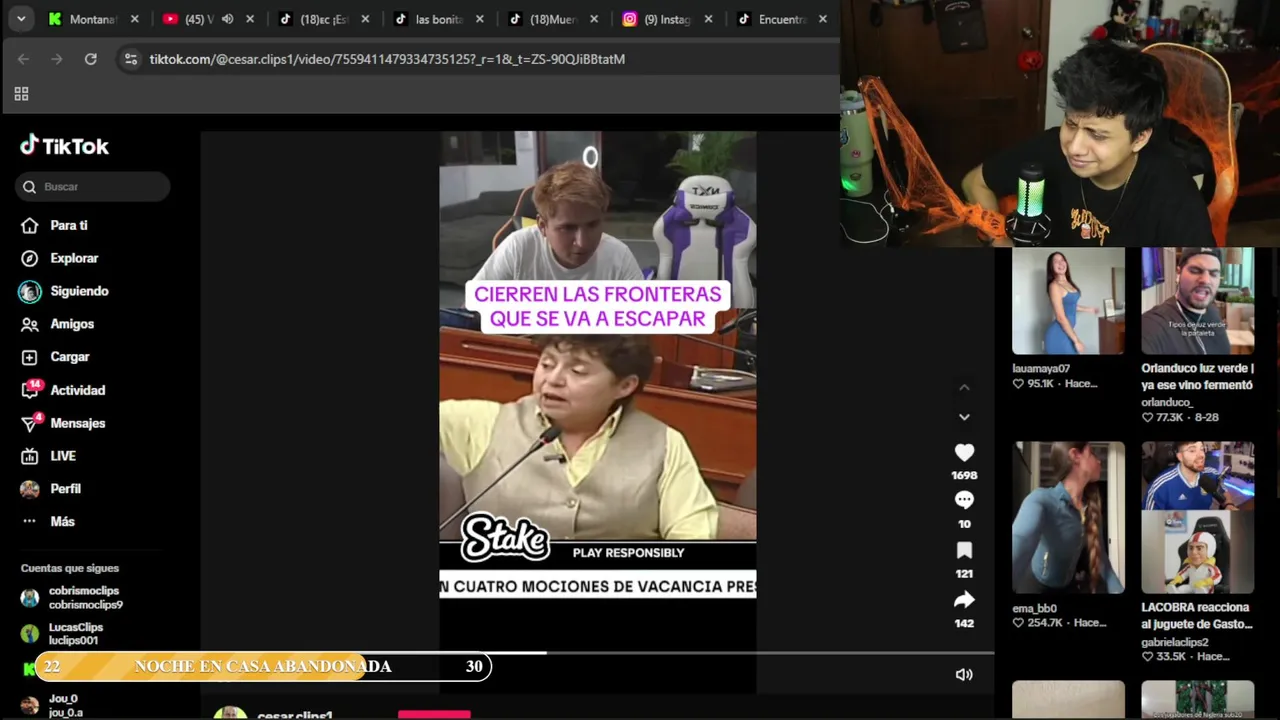Open Actividad notifications
The width and height of the screenshot is (1280, 720).
click(x=63, y=390)
